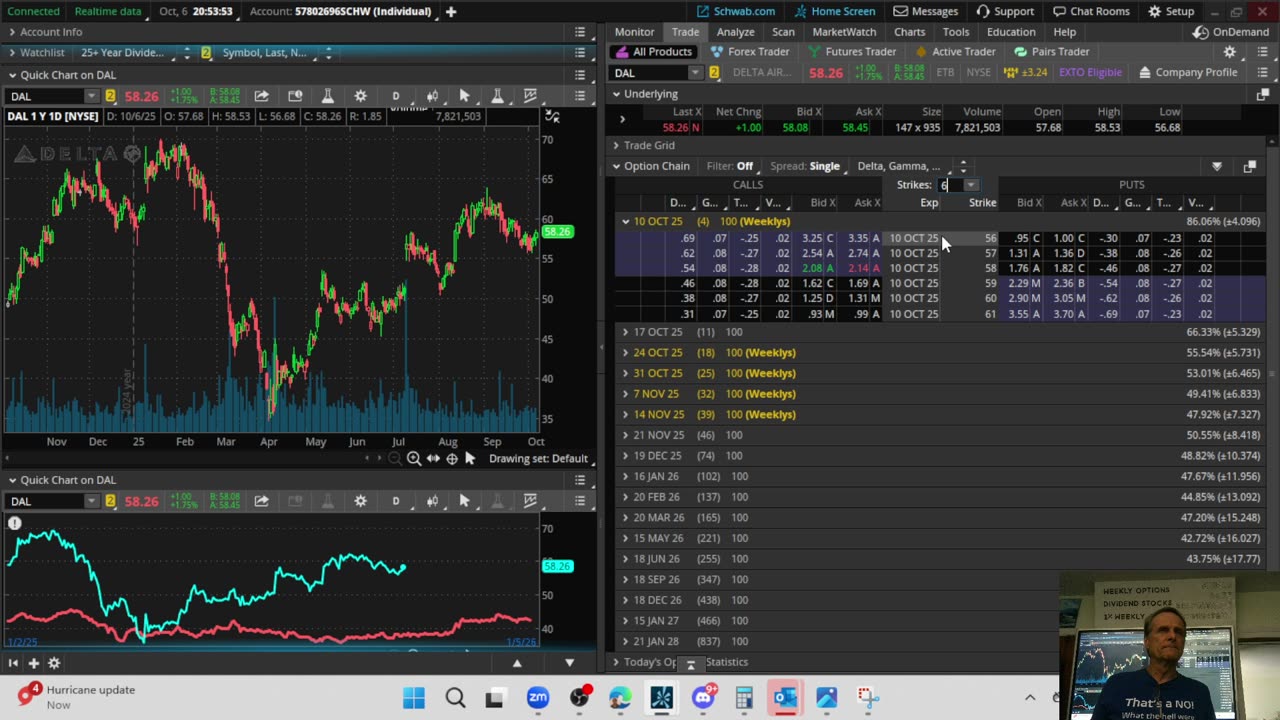Click the Hurricane update notification in the taskbar
This screenshot has height=720, width=1280.
tap(78, 697)
